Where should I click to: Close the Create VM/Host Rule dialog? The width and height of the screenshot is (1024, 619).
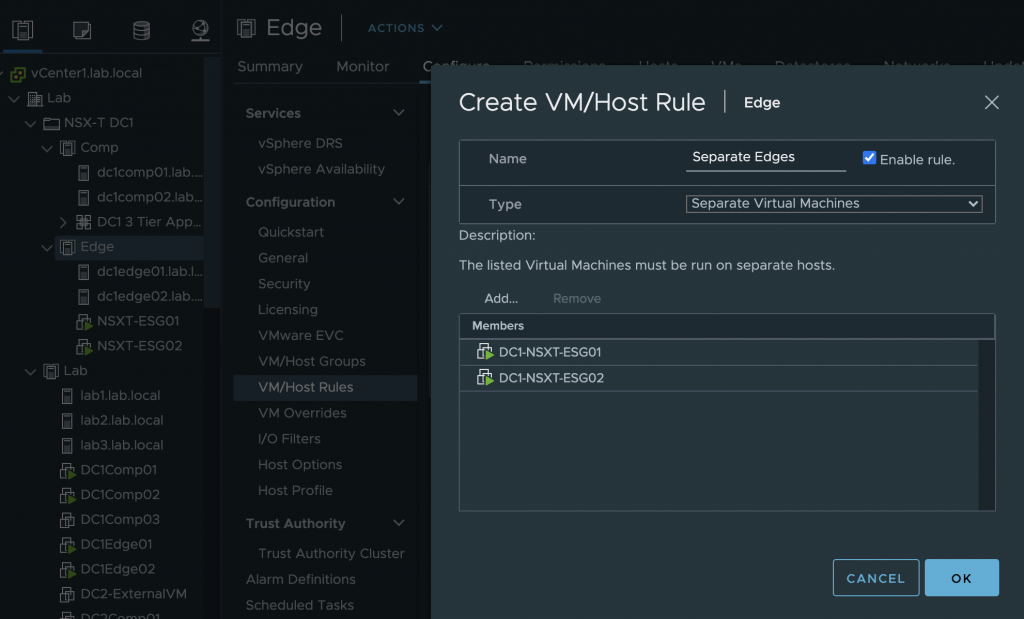click(x=991, y=103)
